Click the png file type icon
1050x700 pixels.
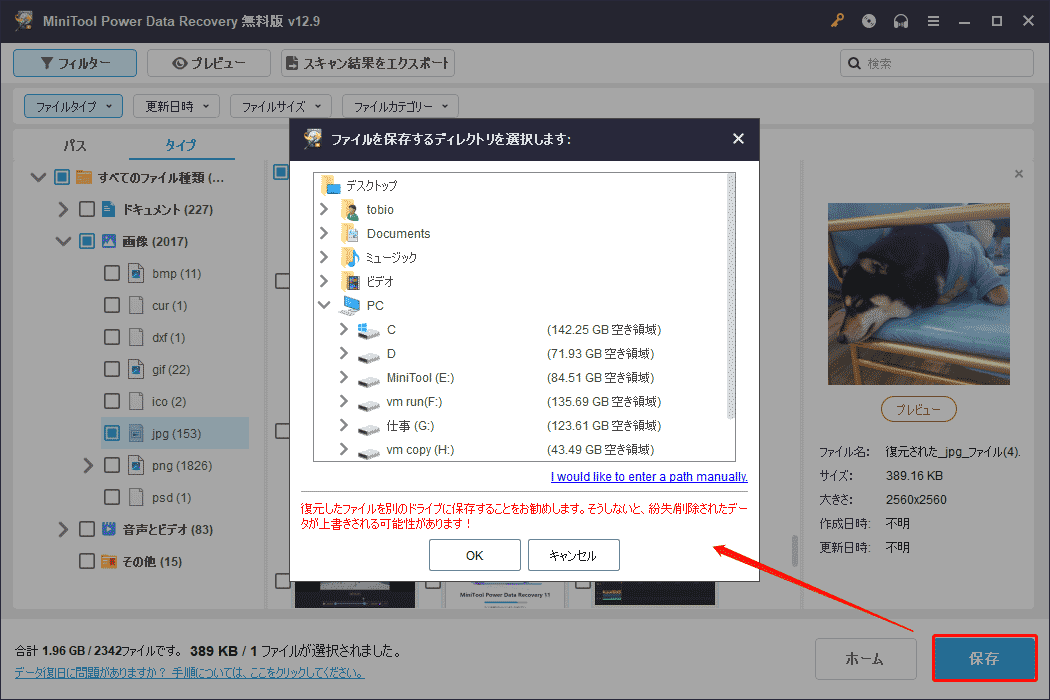[136, 466]
